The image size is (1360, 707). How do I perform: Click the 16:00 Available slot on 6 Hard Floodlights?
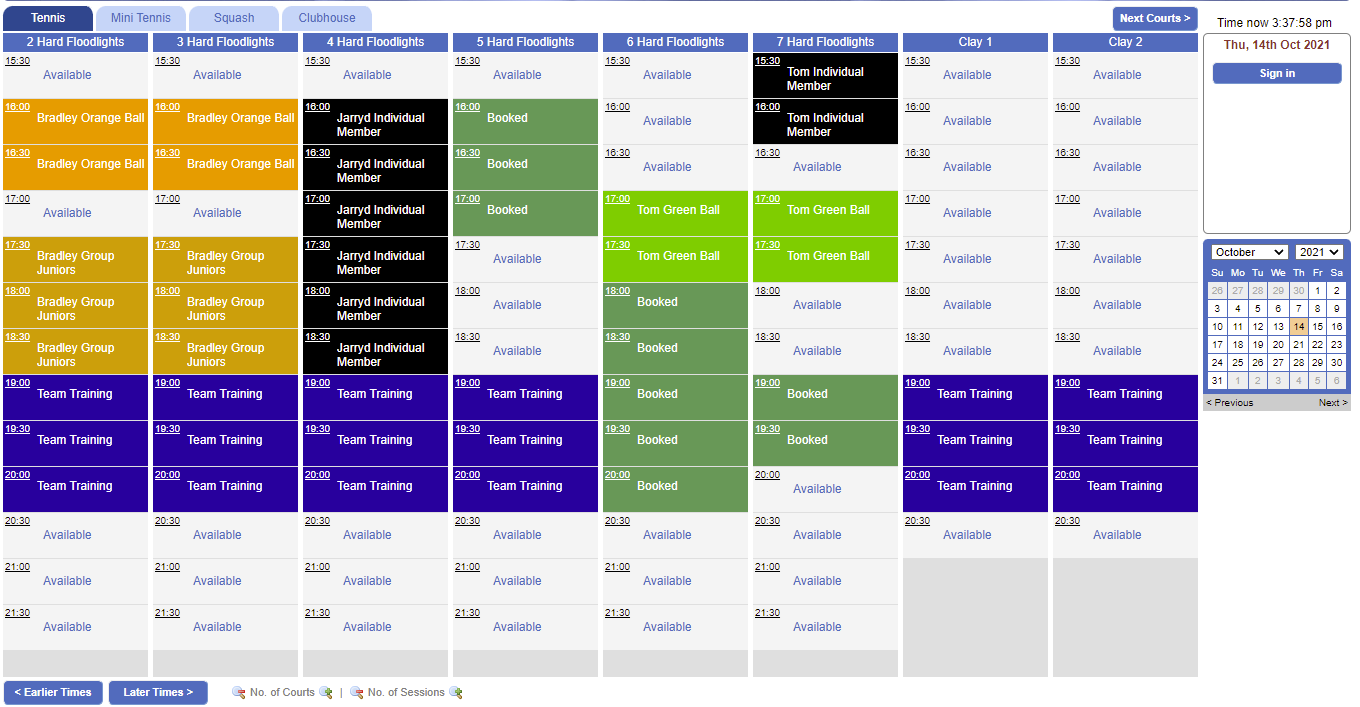click(x=667, y=121)
